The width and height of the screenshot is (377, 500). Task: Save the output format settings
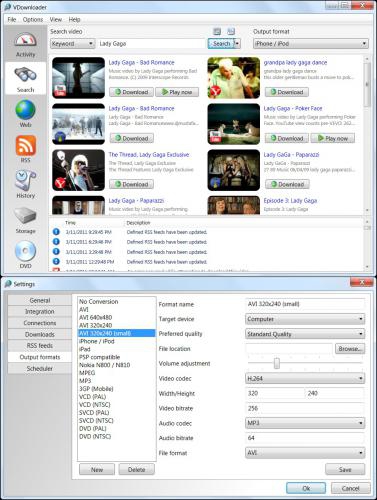[x=345, y=469]
